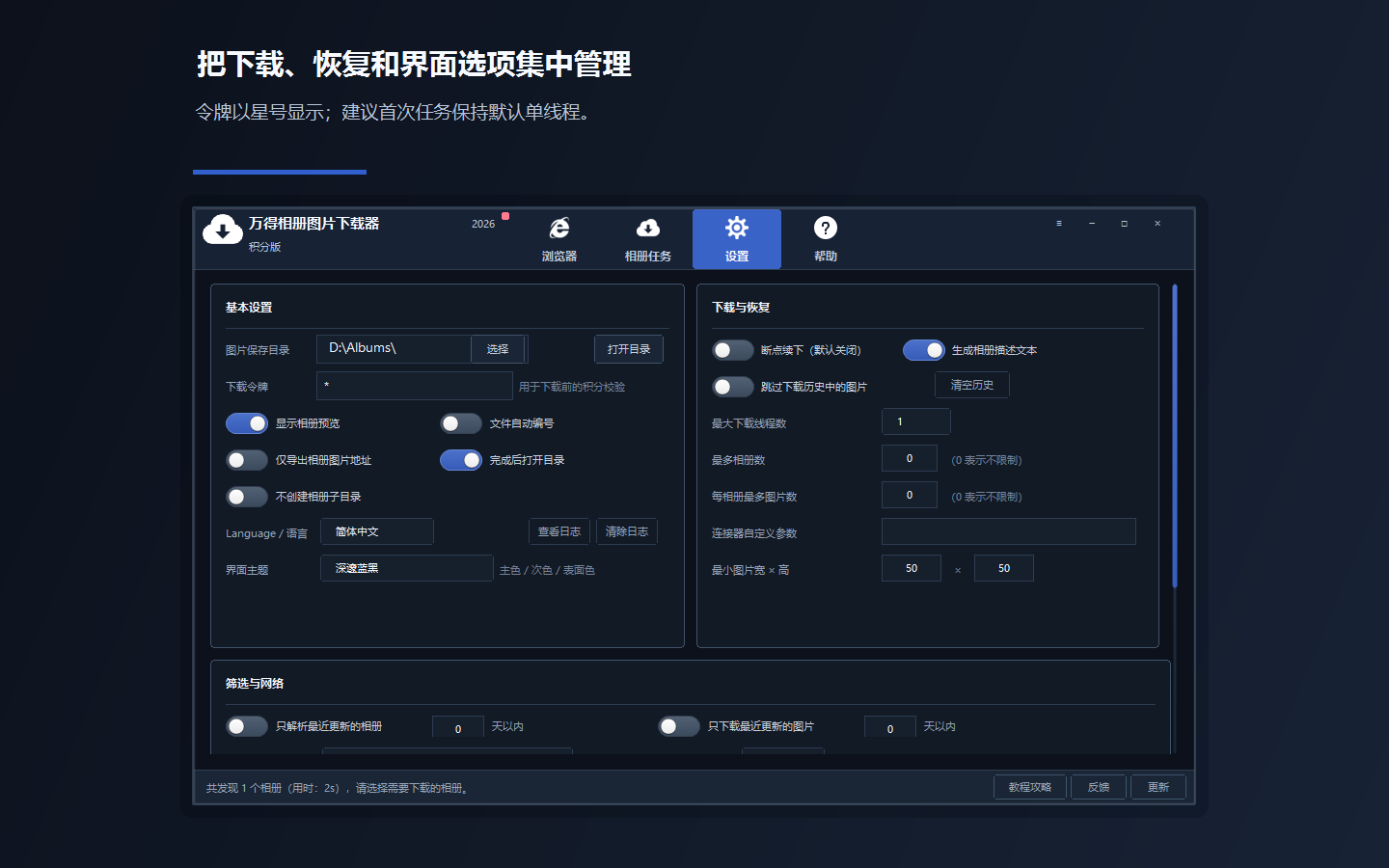1389x868 pixels.
Task: Focus the 下载令牌 token field
Action: point(415,386)
